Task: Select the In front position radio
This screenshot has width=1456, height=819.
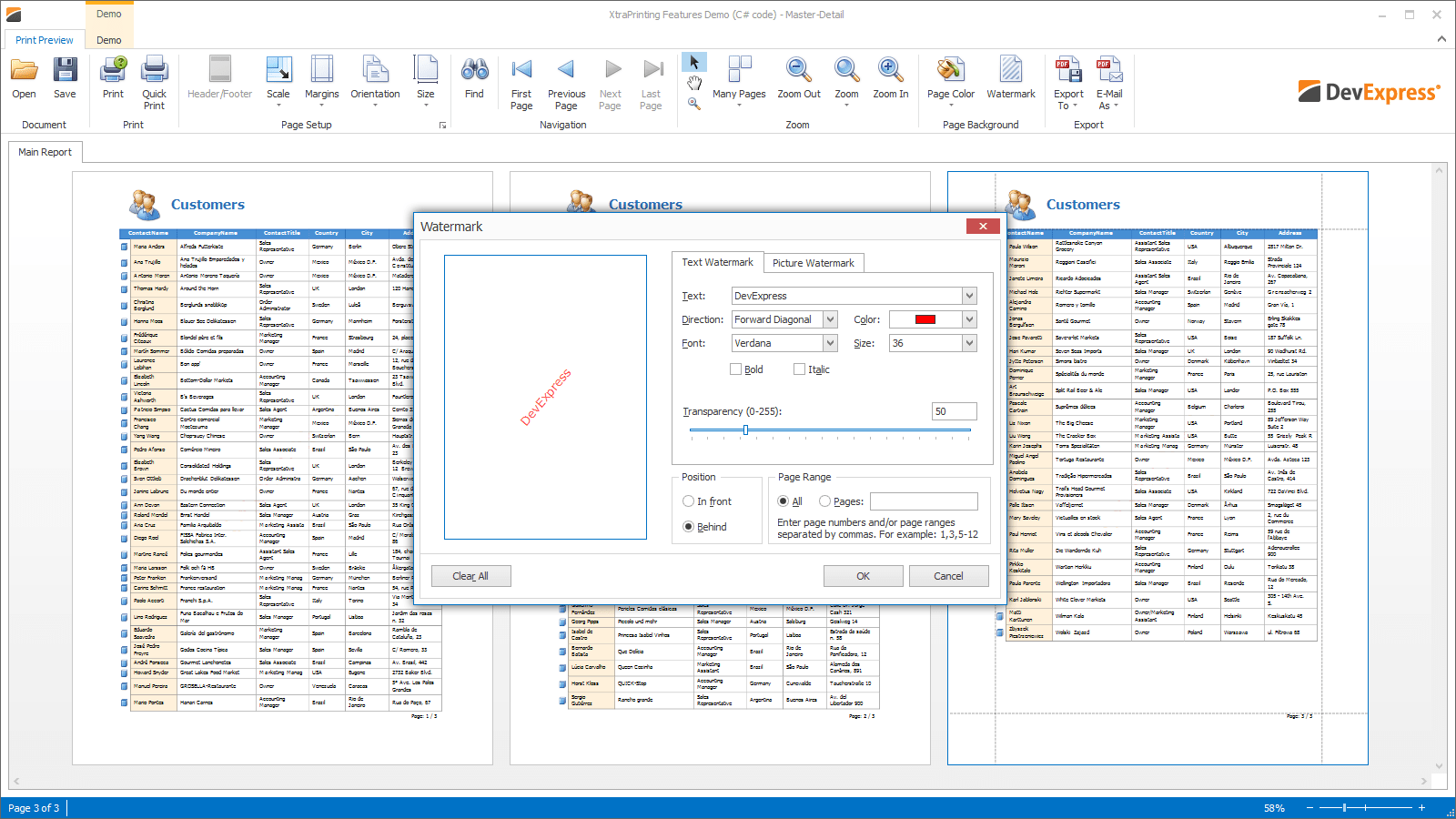Action: coord(689,501)
